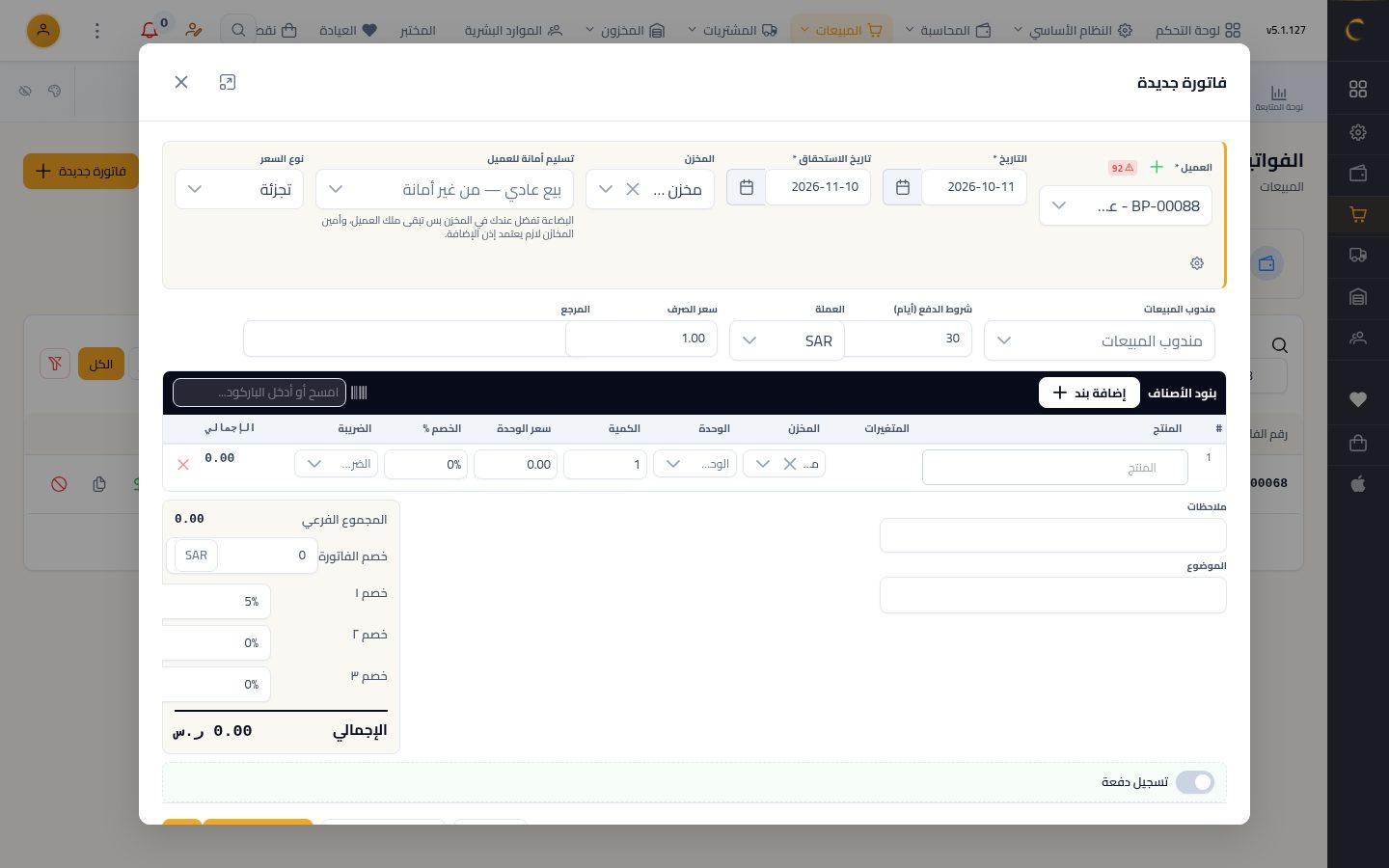Open the tax dropdown in line row 1
This screenshot has height=868, width=1389.
(x=336, y=464)
